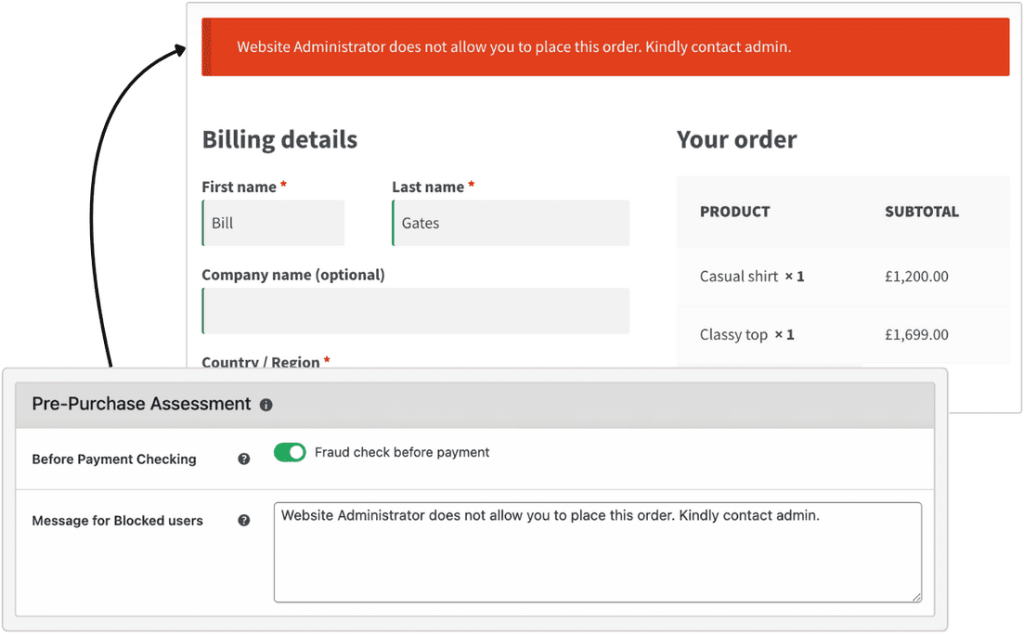Click the Message for Blocked users textarea
The height and width of the screenshot is (634, 1024).
click(598, 552)
